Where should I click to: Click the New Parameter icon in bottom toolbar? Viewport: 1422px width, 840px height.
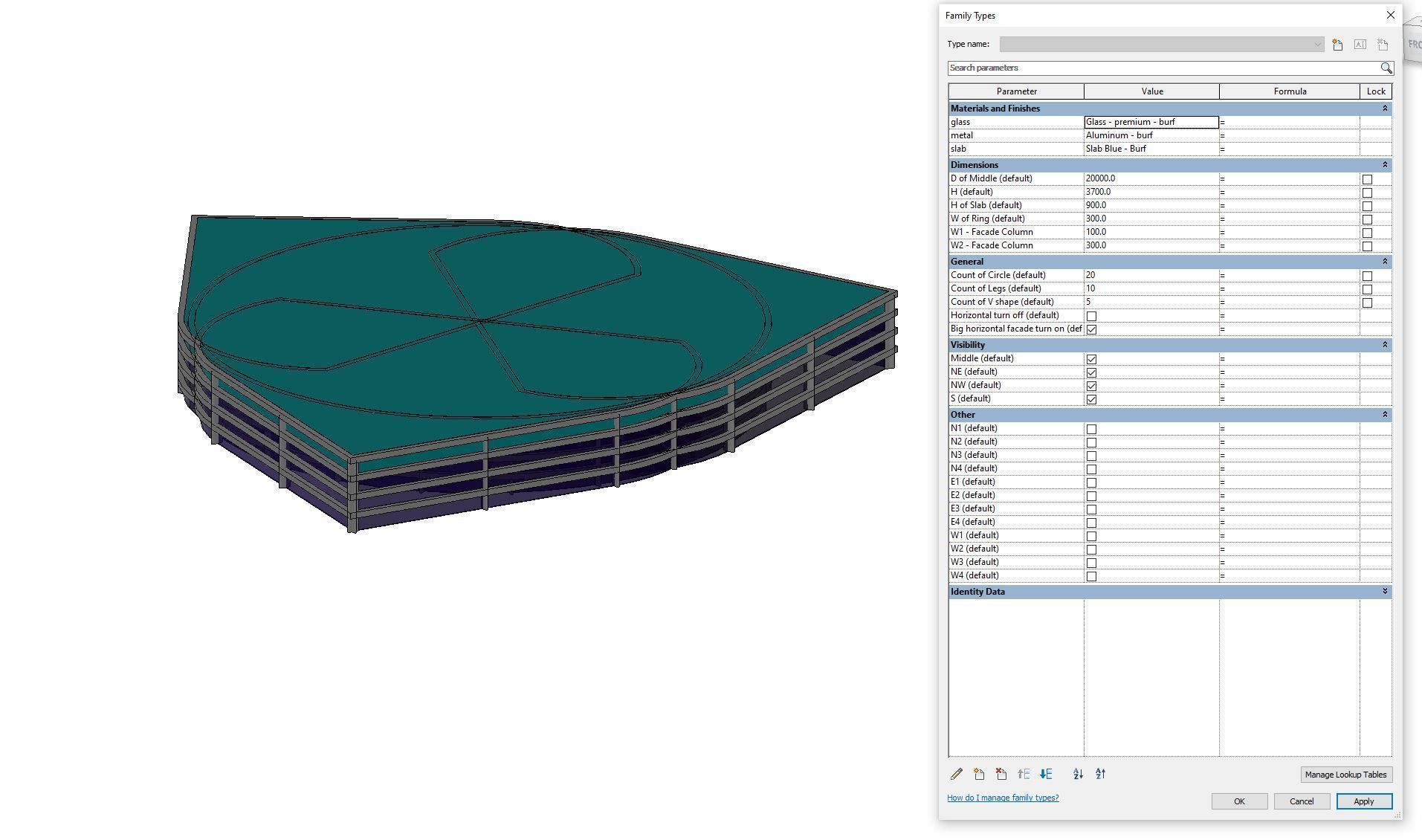pos(979,775)
